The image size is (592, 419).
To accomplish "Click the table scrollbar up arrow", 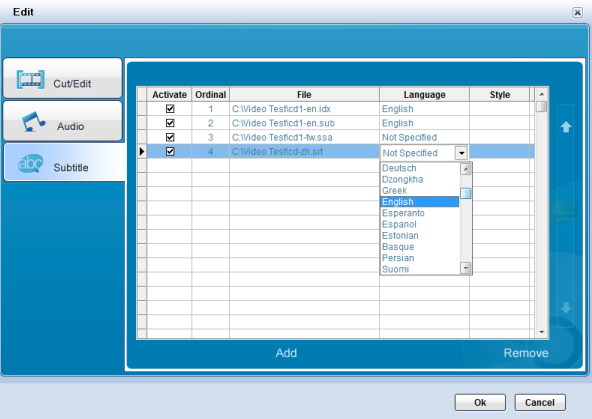I will (542, 94).
